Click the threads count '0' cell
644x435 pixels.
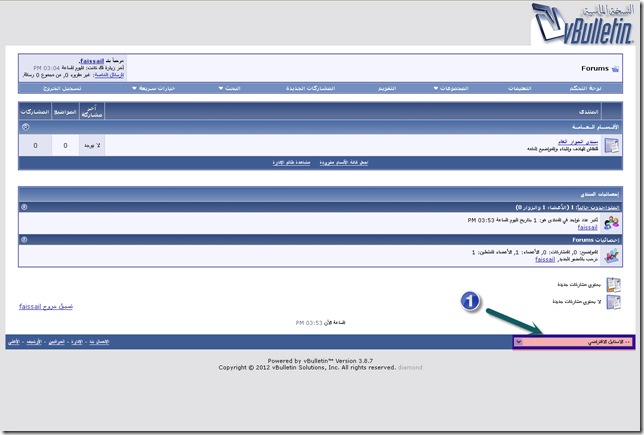pos(65,145)
